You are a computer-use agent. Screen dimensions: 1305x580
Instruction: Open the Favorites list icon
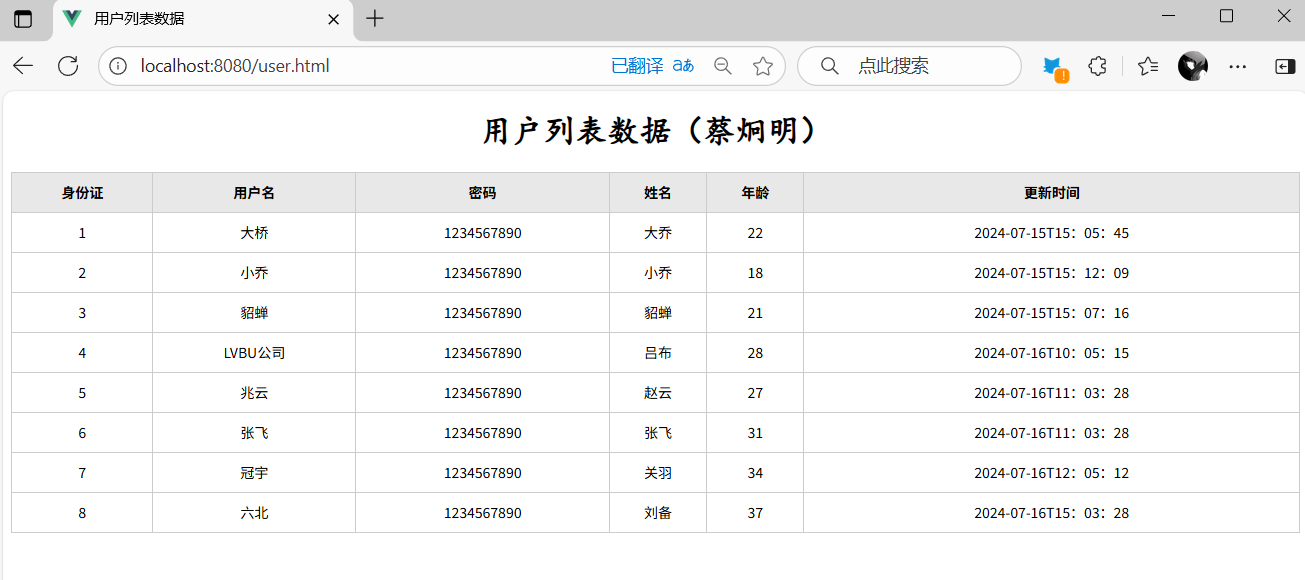coord(1148,66)
